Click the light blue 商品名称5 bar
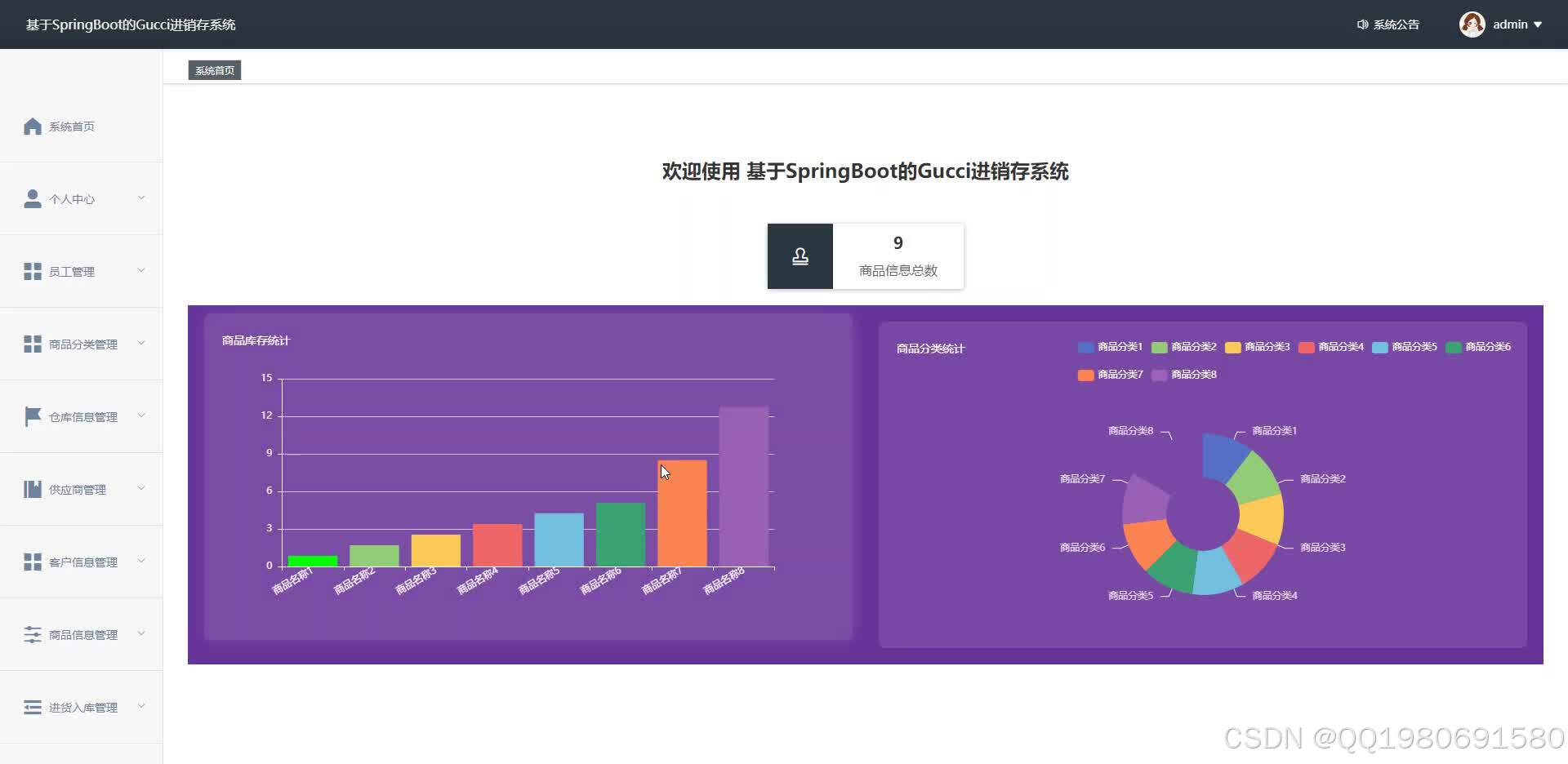Screen dimensions: 1568x764 [559, 540]
